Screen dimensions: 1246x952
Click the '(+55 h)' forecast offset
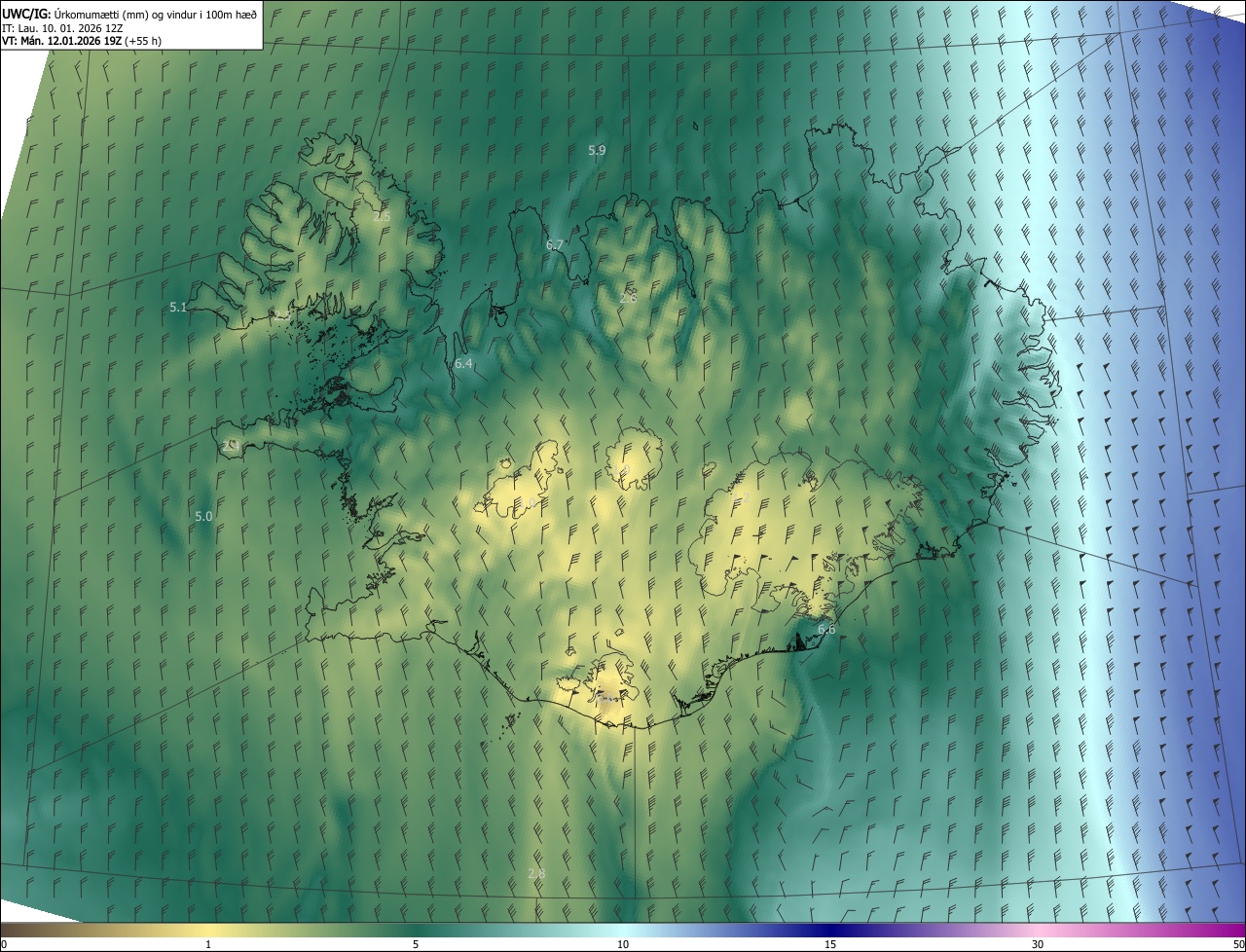tap(143, 41)
